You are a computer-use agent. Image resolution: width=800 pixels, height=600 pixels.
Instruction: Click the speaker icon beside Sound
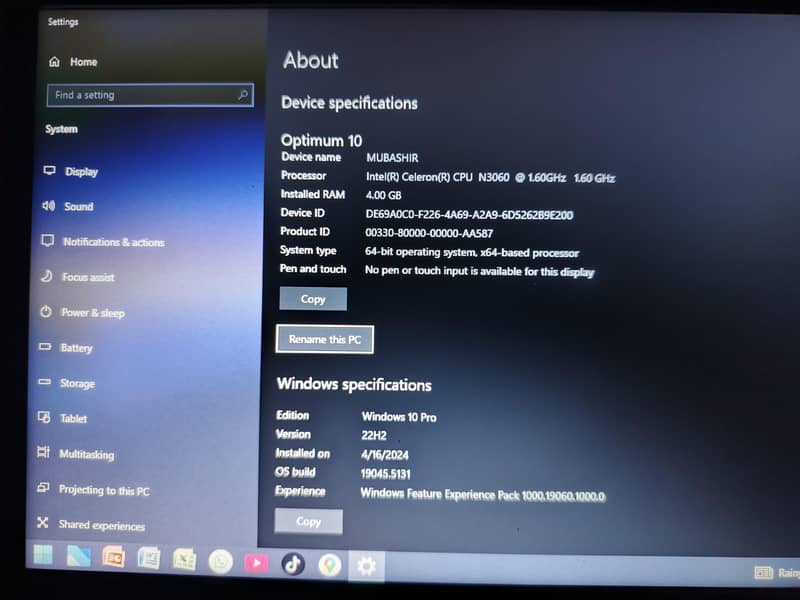coord(48,206)
